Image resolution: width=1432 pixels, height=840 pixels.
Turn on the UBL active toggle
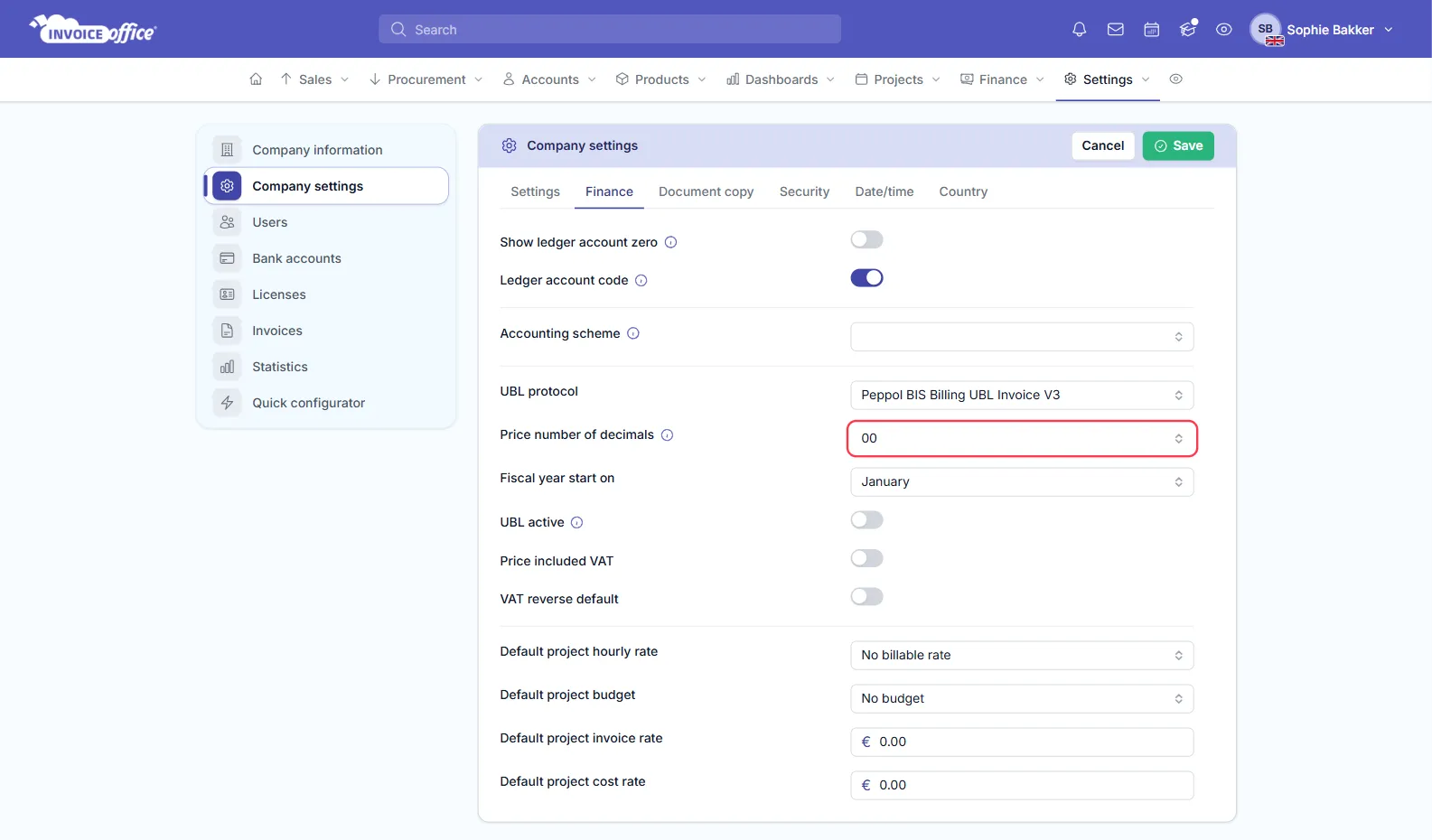tap(866, 520)
